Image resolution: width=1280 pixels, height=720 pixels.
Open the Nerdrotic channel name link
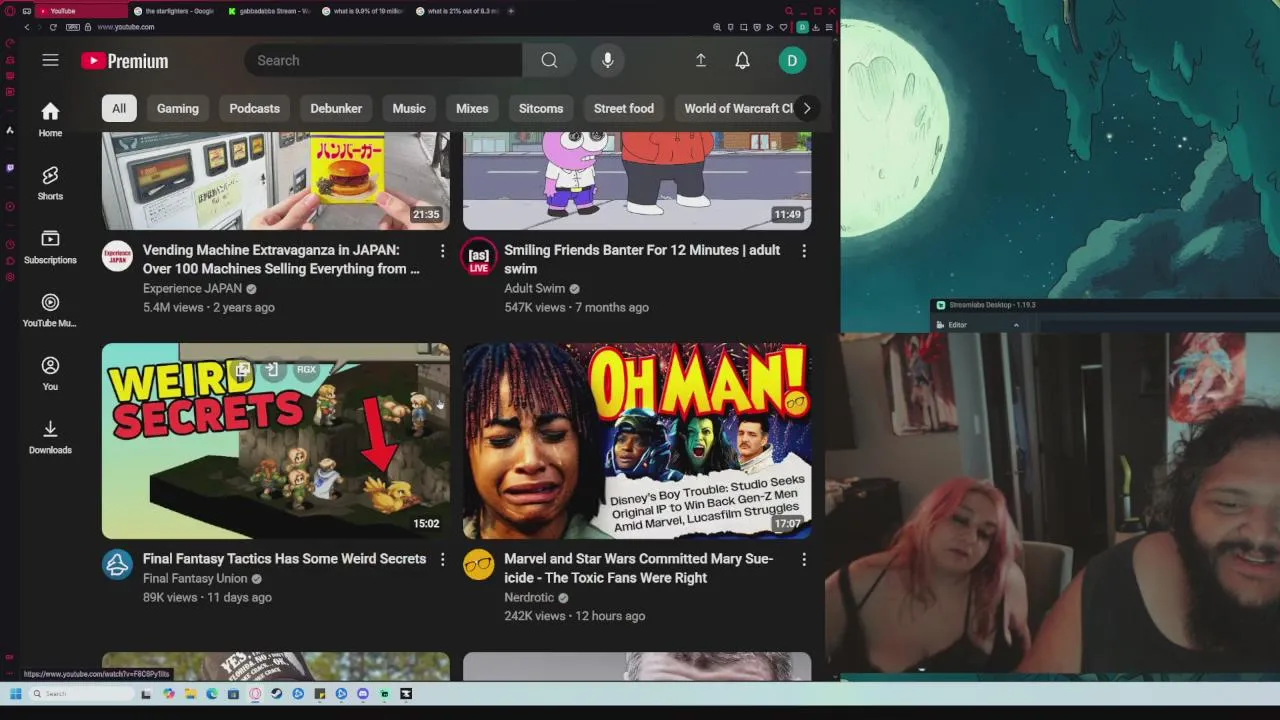(x=529, y=597)
